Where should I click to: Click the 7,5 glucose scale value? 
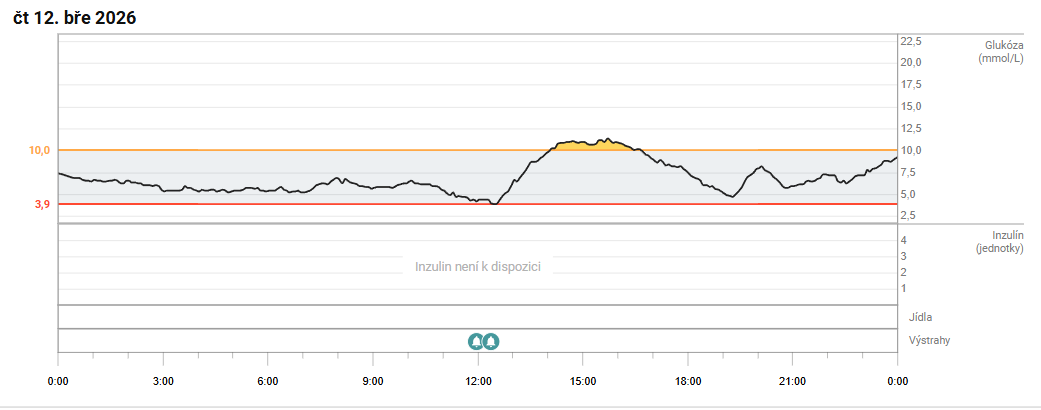pyautogui.click(x=908, y=172)
